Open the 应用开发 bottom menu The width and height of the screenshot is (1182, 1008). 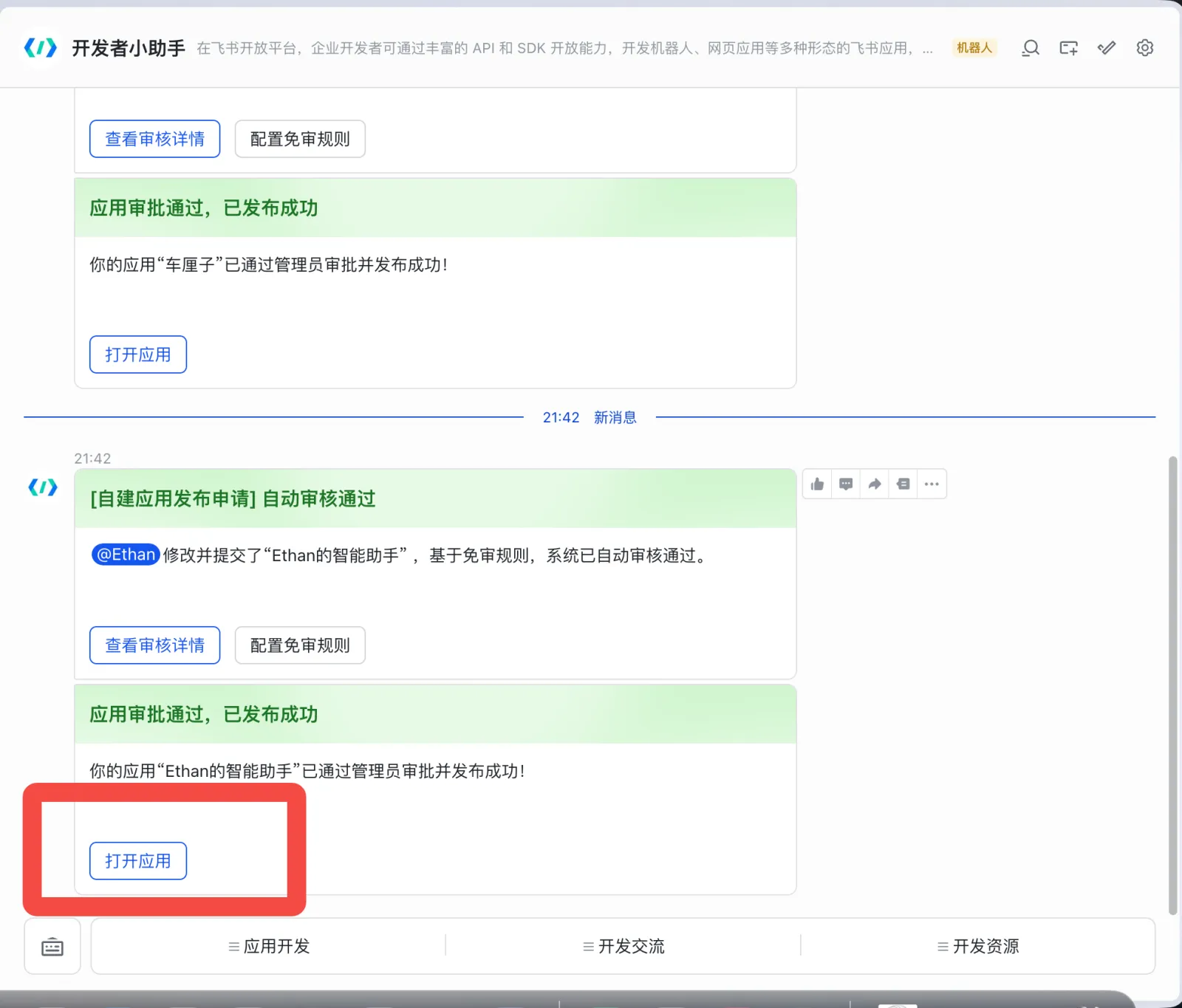pyautogui.click(x=269, y=946)
